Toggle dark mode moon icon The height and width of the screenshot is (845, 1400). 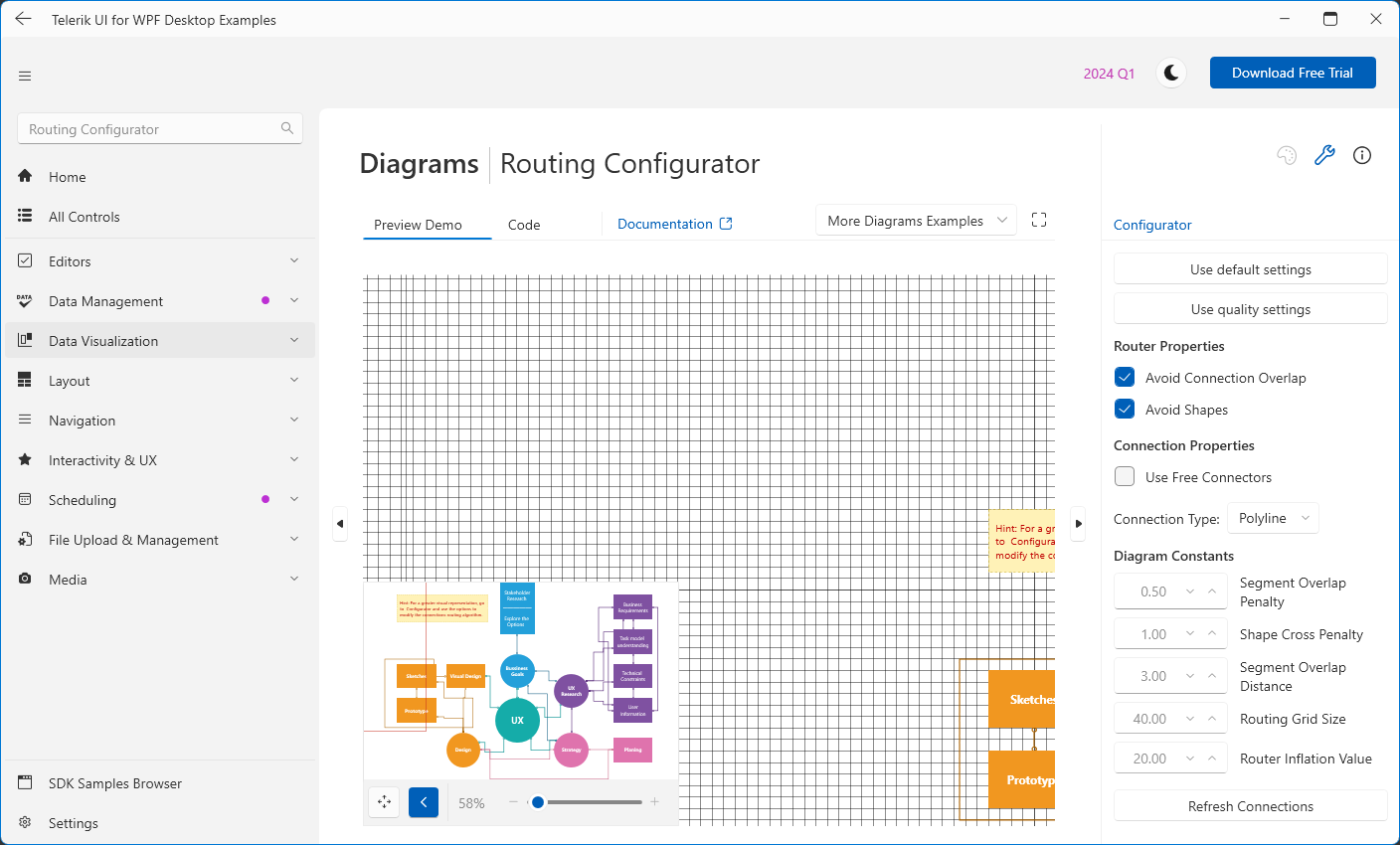tap(1171, 73)
